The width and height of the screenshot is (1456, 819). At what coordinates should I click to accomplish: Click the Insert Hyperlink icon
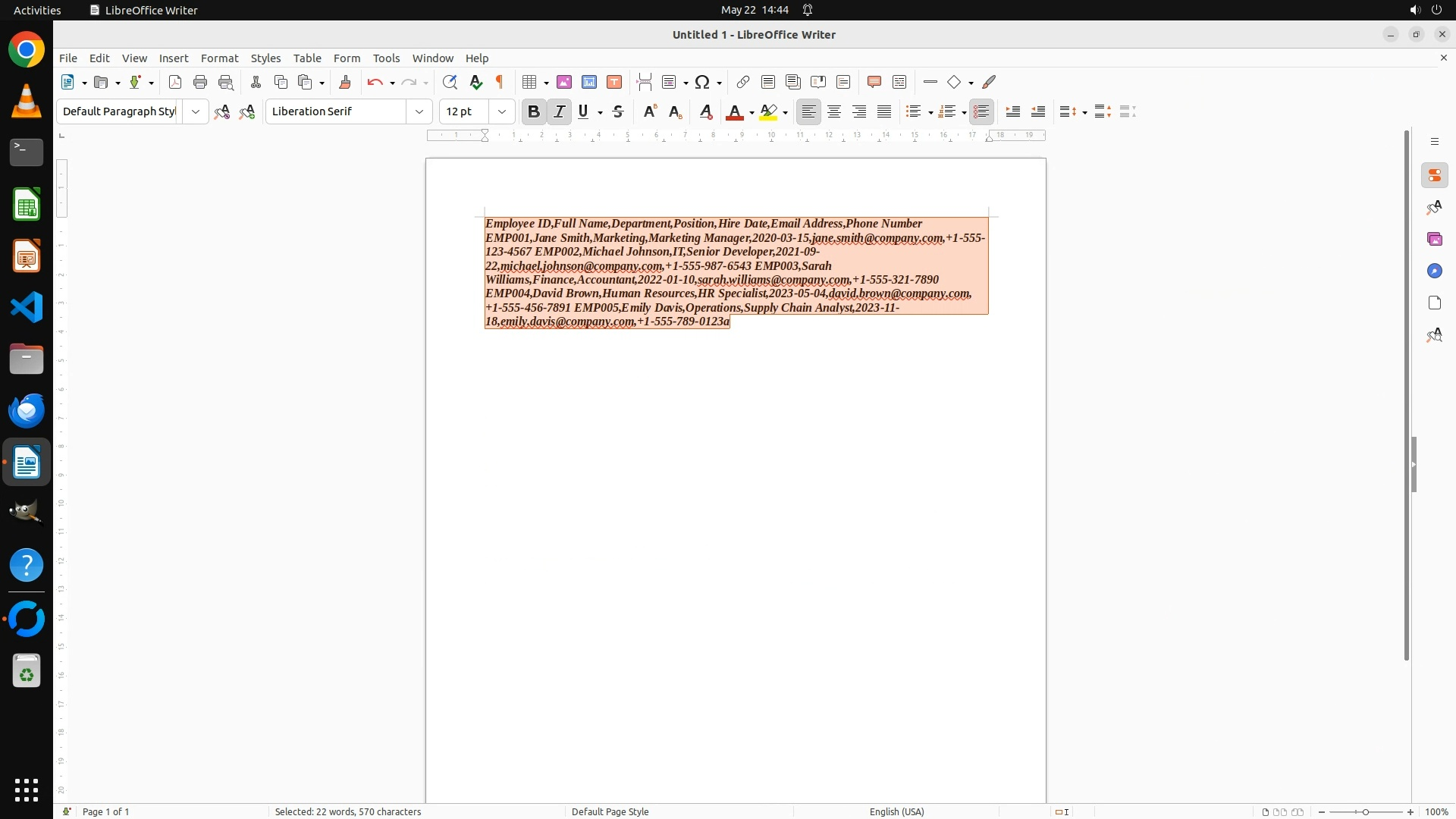(x=743, y=82)
